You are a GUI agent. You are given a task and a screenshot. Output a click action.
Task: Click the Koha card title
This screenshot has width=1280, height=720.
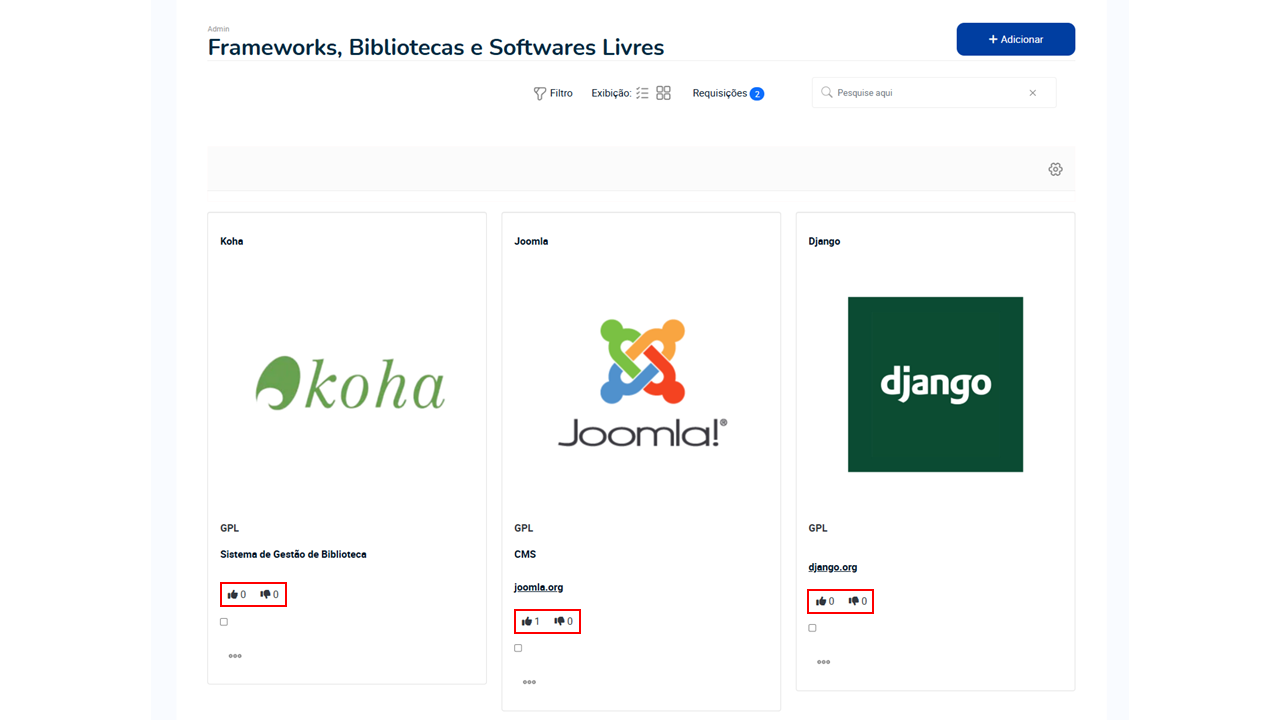click(232, 241)
